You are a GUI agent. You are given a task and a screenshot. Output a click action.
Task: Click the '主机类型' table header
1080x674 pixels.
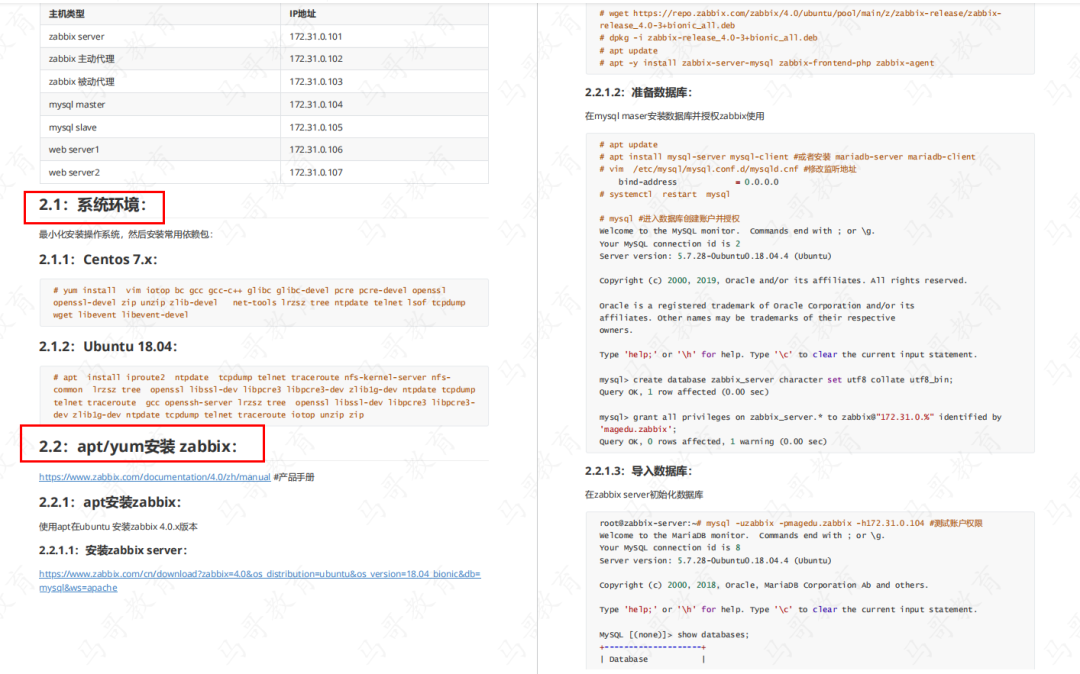click(x=160, y=14)
